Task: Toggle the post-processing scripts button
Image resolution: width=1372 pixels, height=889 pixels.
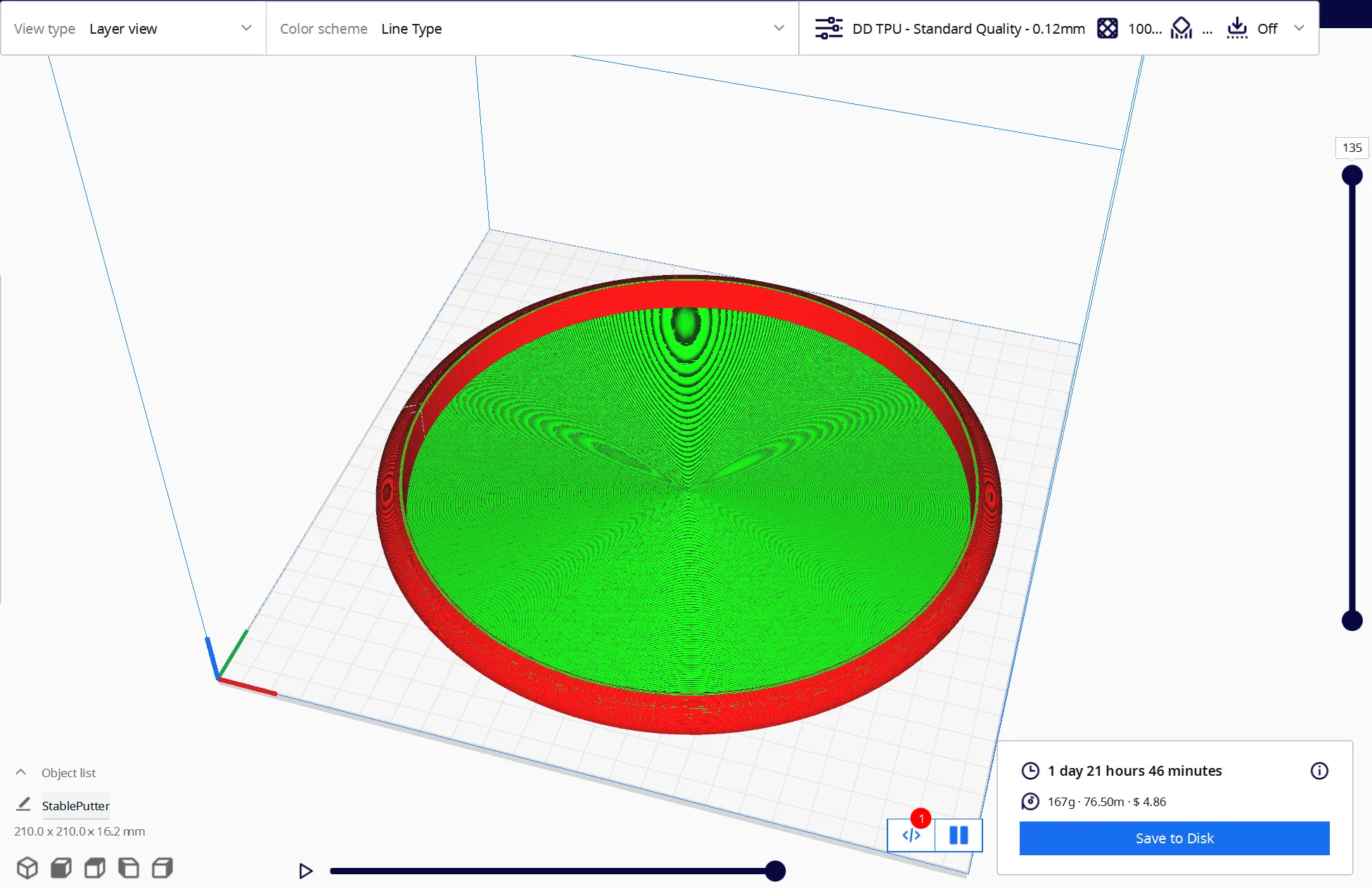Action: (x=911, y=835)
